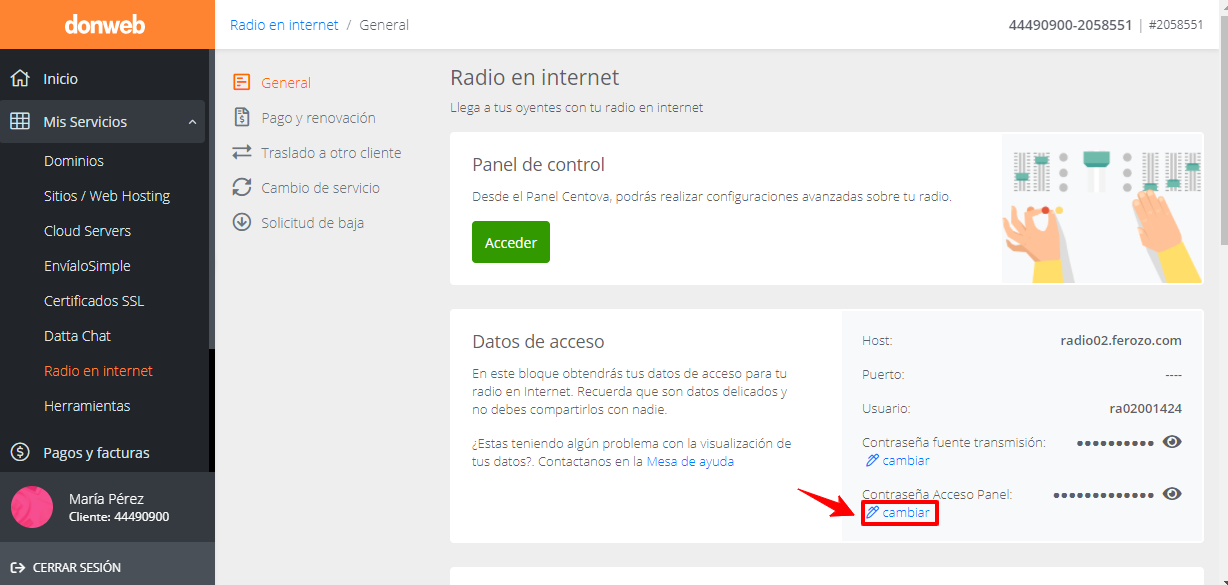The width and height of the screenshot is (1228, 585).
Task: Click the Inicio home icon
Action: [20, 78]
